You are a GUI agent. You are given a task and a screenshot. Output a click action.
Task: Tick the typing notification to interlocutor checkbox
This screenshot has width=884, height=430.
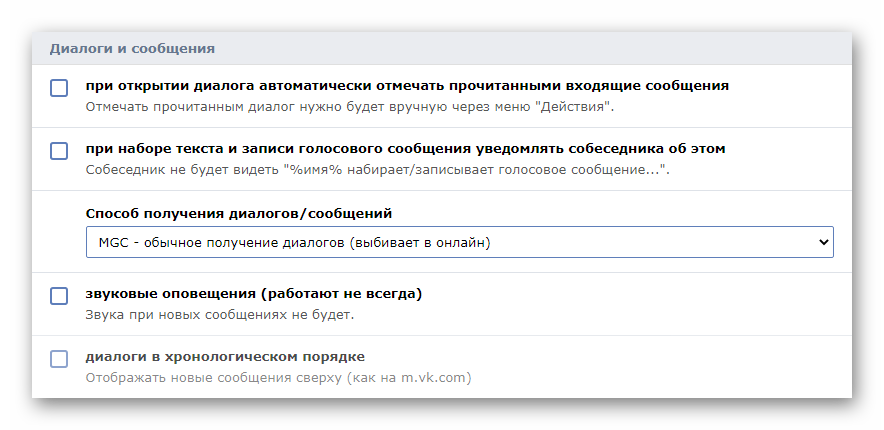(59, 151)
